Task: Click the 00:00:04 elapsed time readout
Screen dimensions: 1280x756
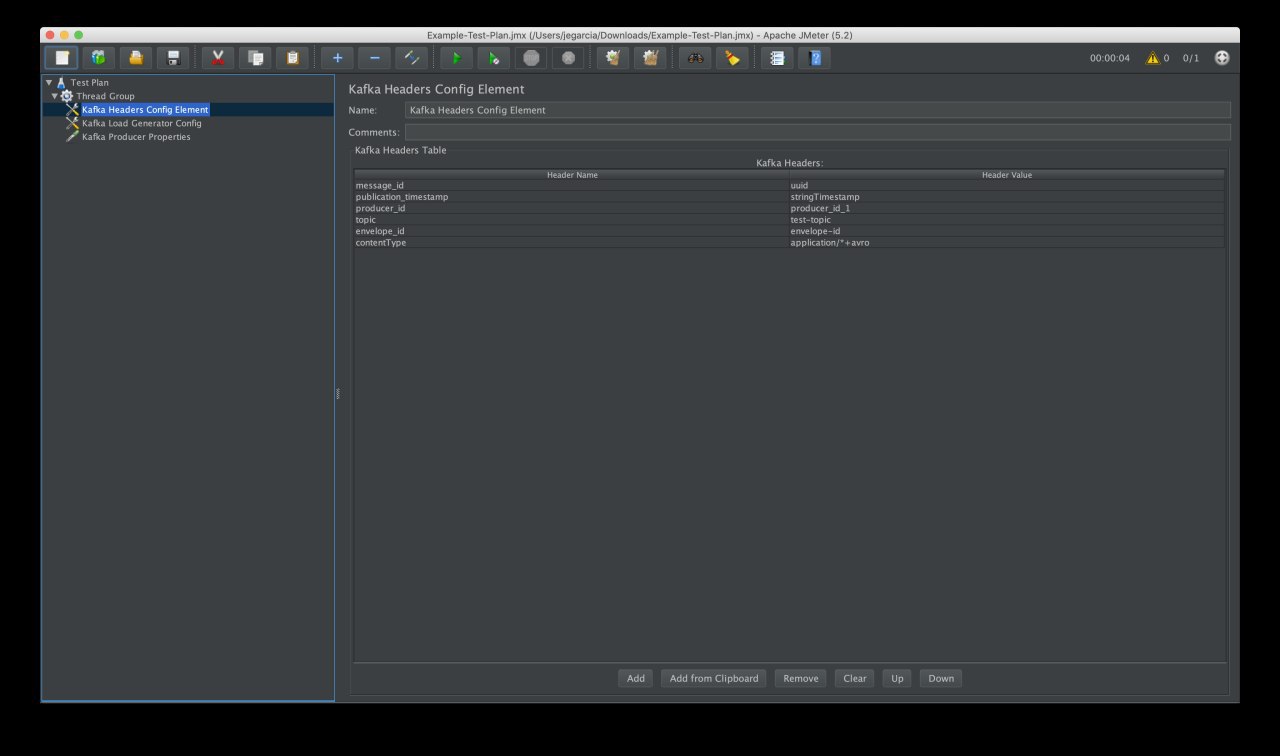Action: tap(1110, 58)
